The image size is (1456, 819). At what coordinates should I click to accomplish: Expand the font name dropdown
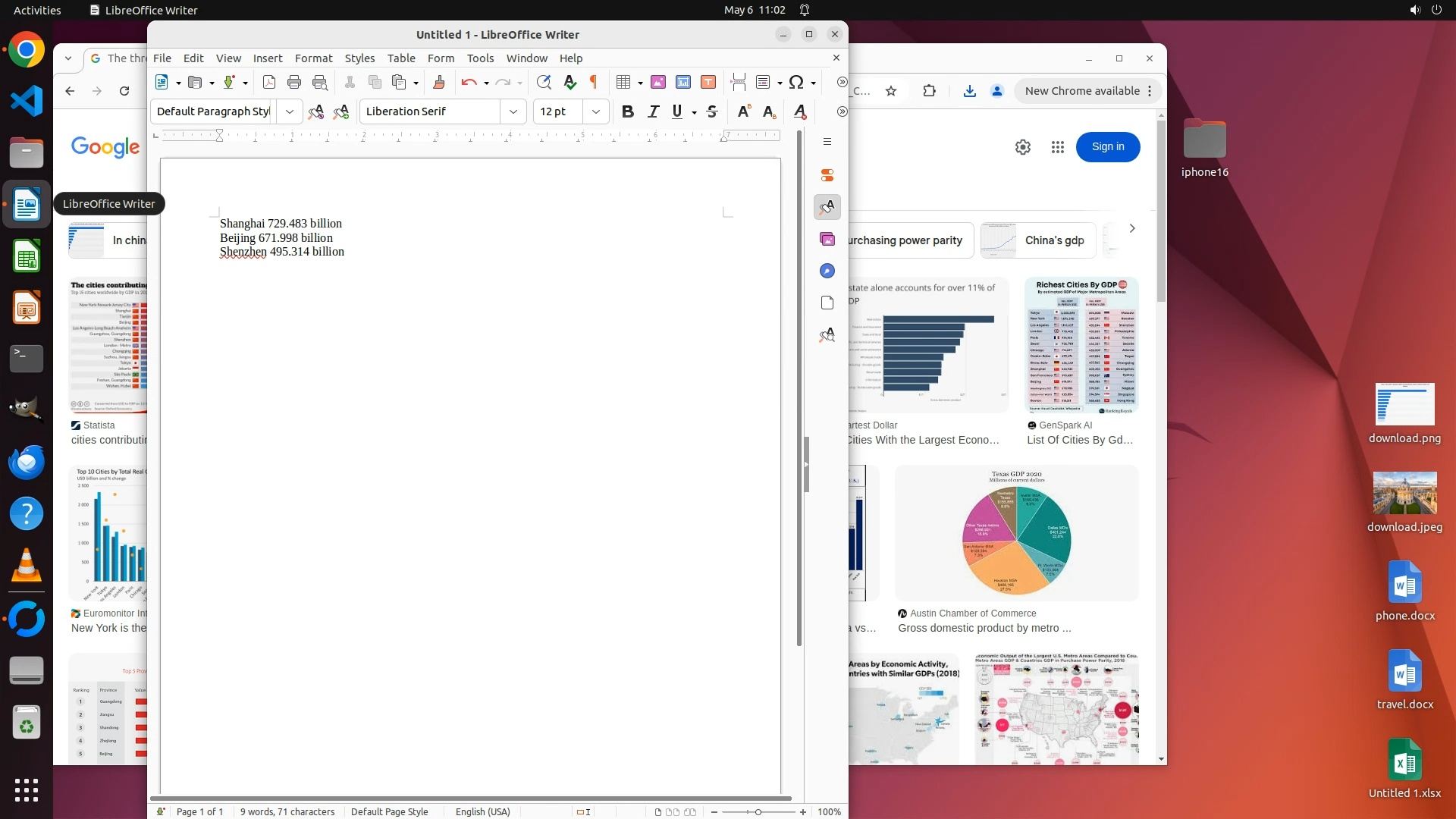click(x=513, y=111)
